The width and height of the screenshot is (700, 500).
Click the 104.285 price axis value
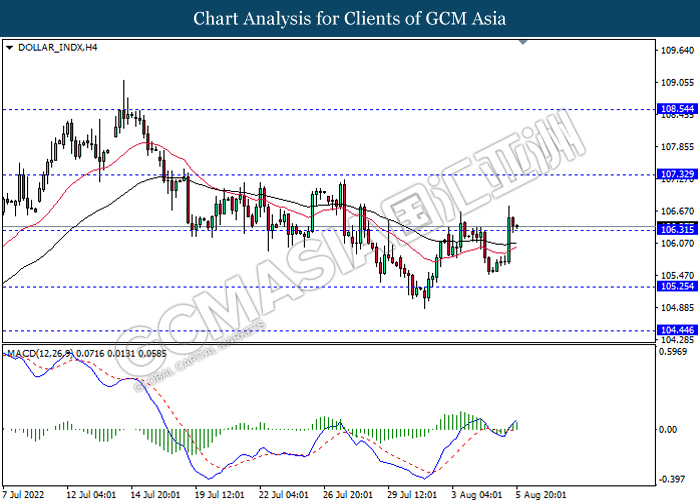pos(677,340)
